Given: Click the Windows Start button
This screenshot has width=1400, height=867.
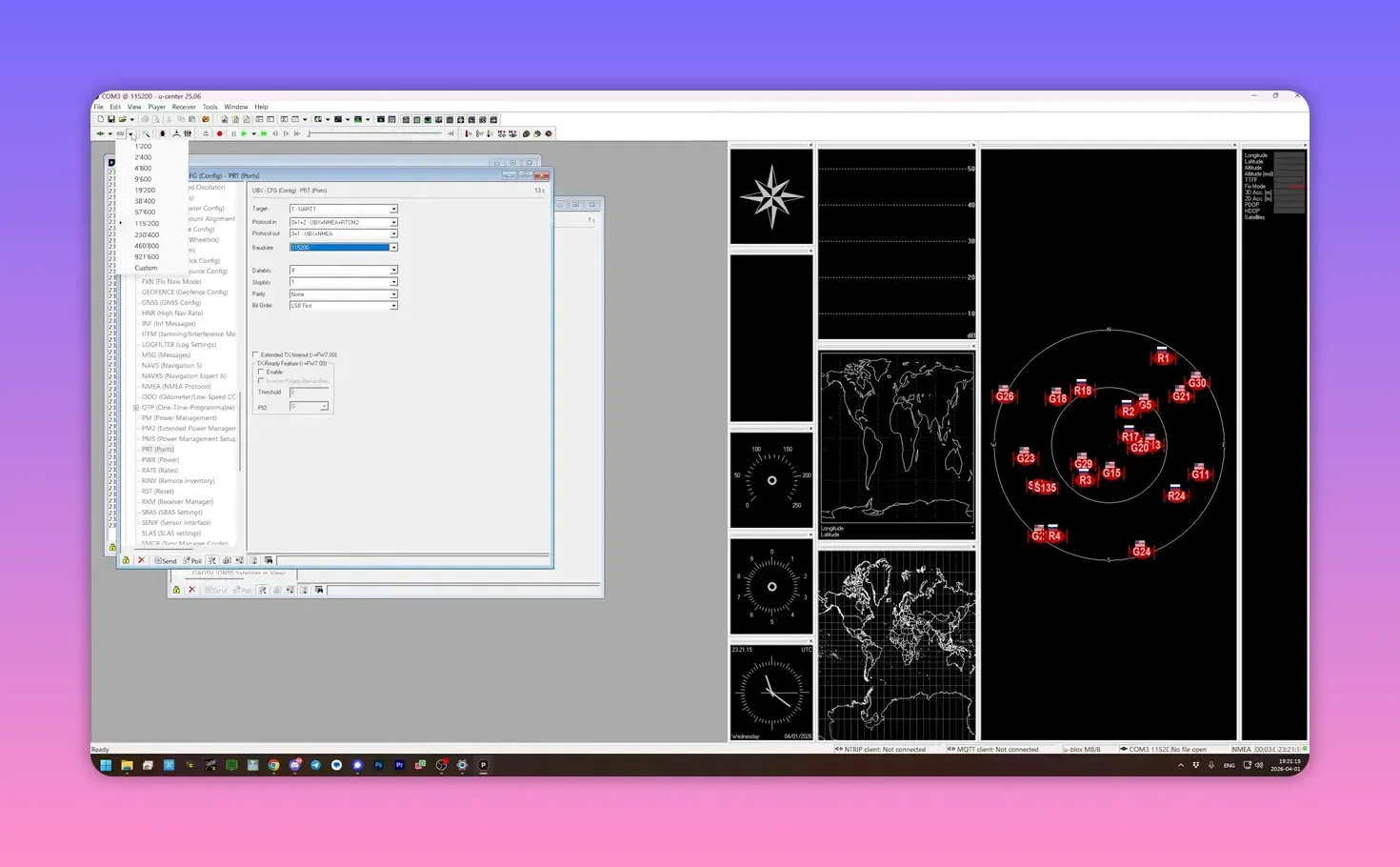Looking at the screenshot, I should 106,765.
